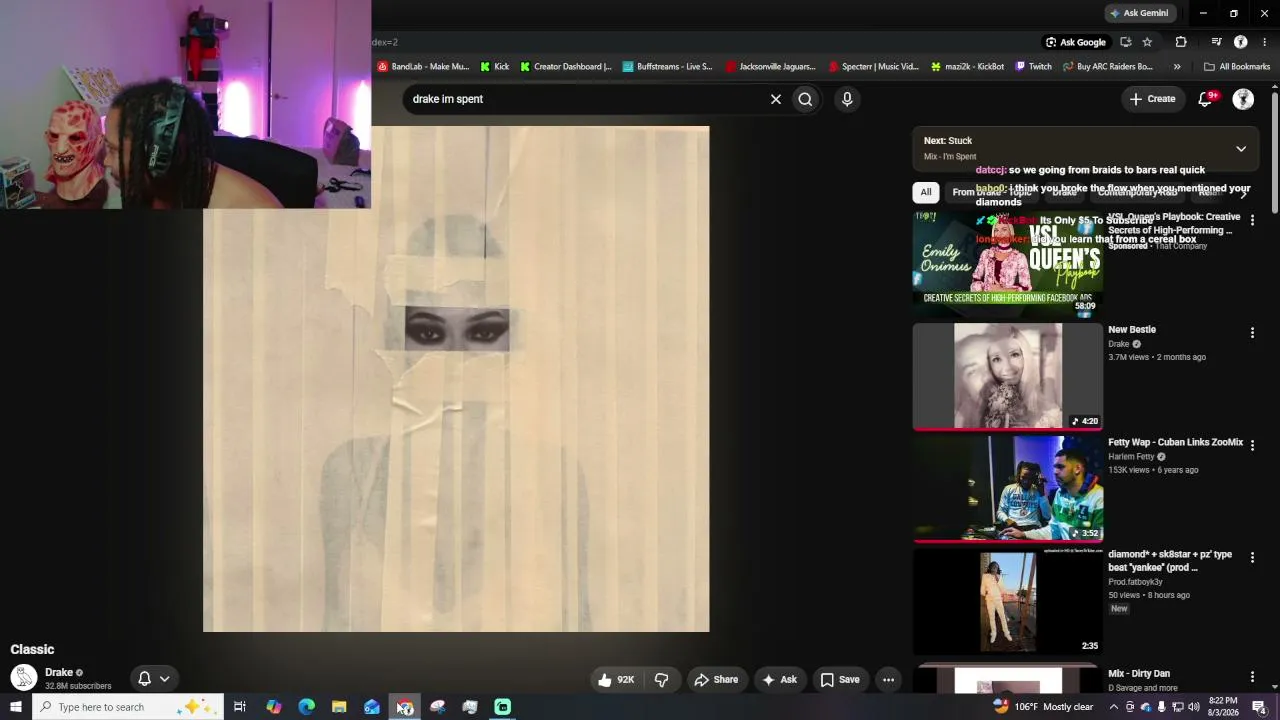Open Task View on the taskbar
The height and width of the screenshot is (720, 1280).
point(240,707)
